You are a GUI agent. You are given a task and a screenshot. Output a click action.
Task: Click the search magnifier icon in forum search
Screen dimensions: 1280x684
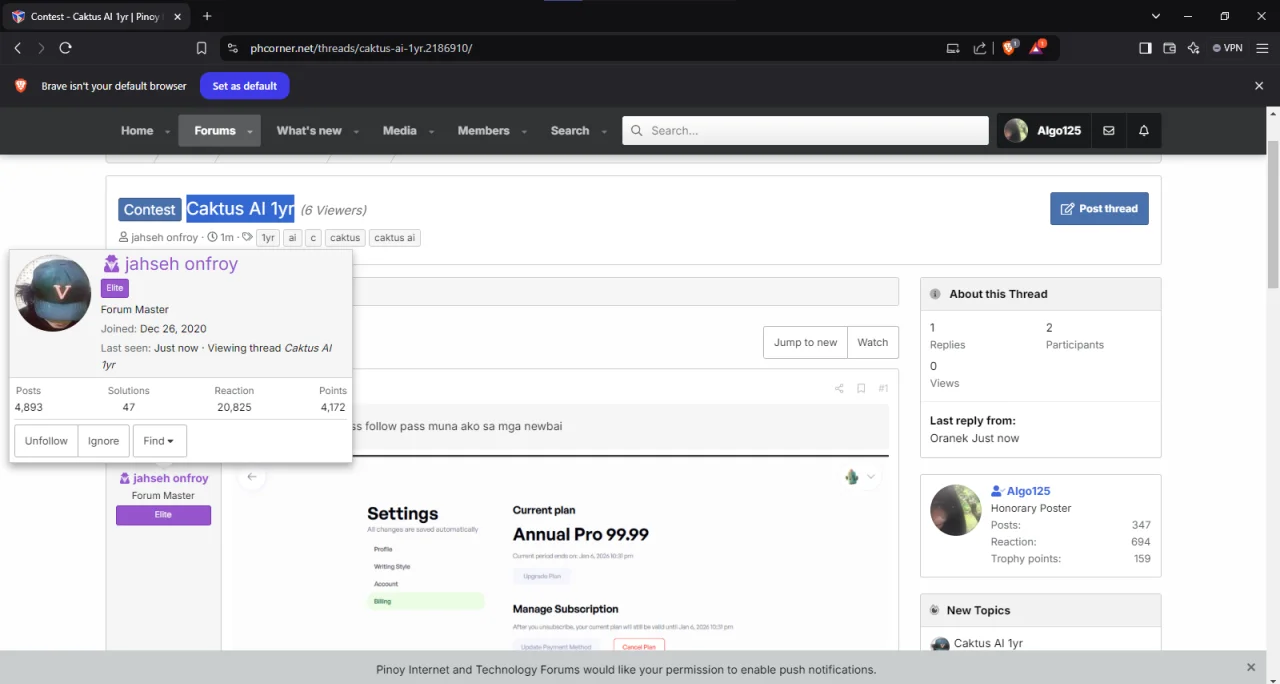pos(636,131)
